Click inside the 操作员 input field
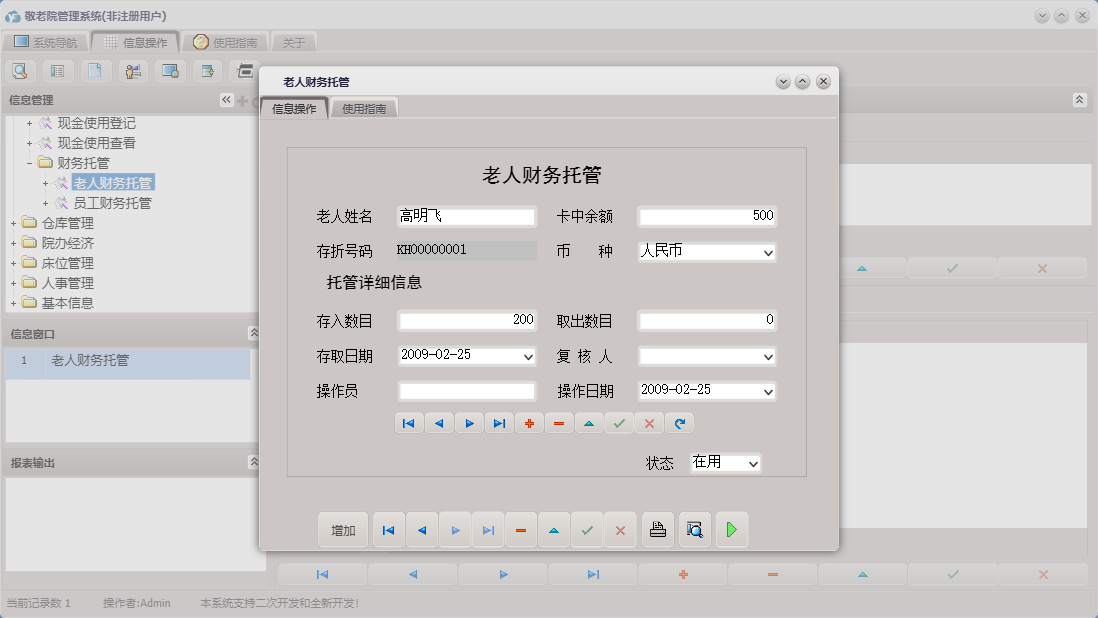The height and width of the screenshot is (618, 1098). coord(465,390)
